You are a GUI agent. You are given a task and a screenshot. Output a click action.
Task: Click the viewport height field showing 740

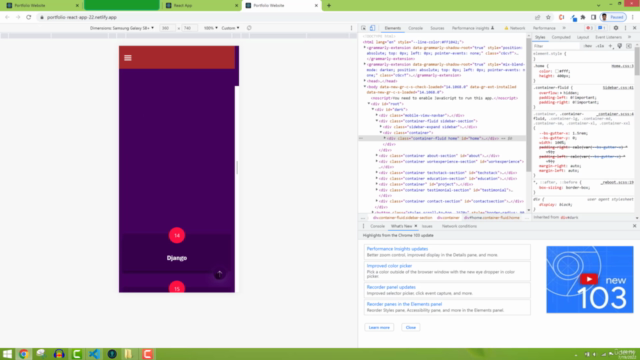[x=188, y=28]
